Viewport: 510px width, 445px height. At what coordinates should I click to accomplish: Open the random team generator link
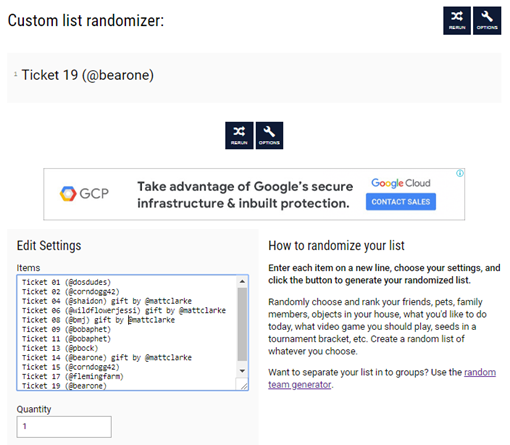point(382,378)
